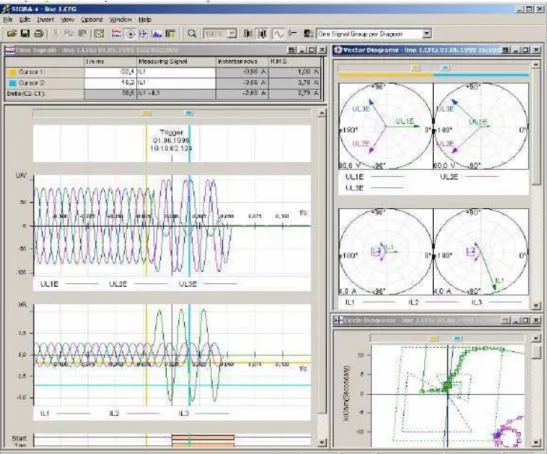Open the Options menu
The height and width of the screenshot is (454, 547).
coord(92,20)
